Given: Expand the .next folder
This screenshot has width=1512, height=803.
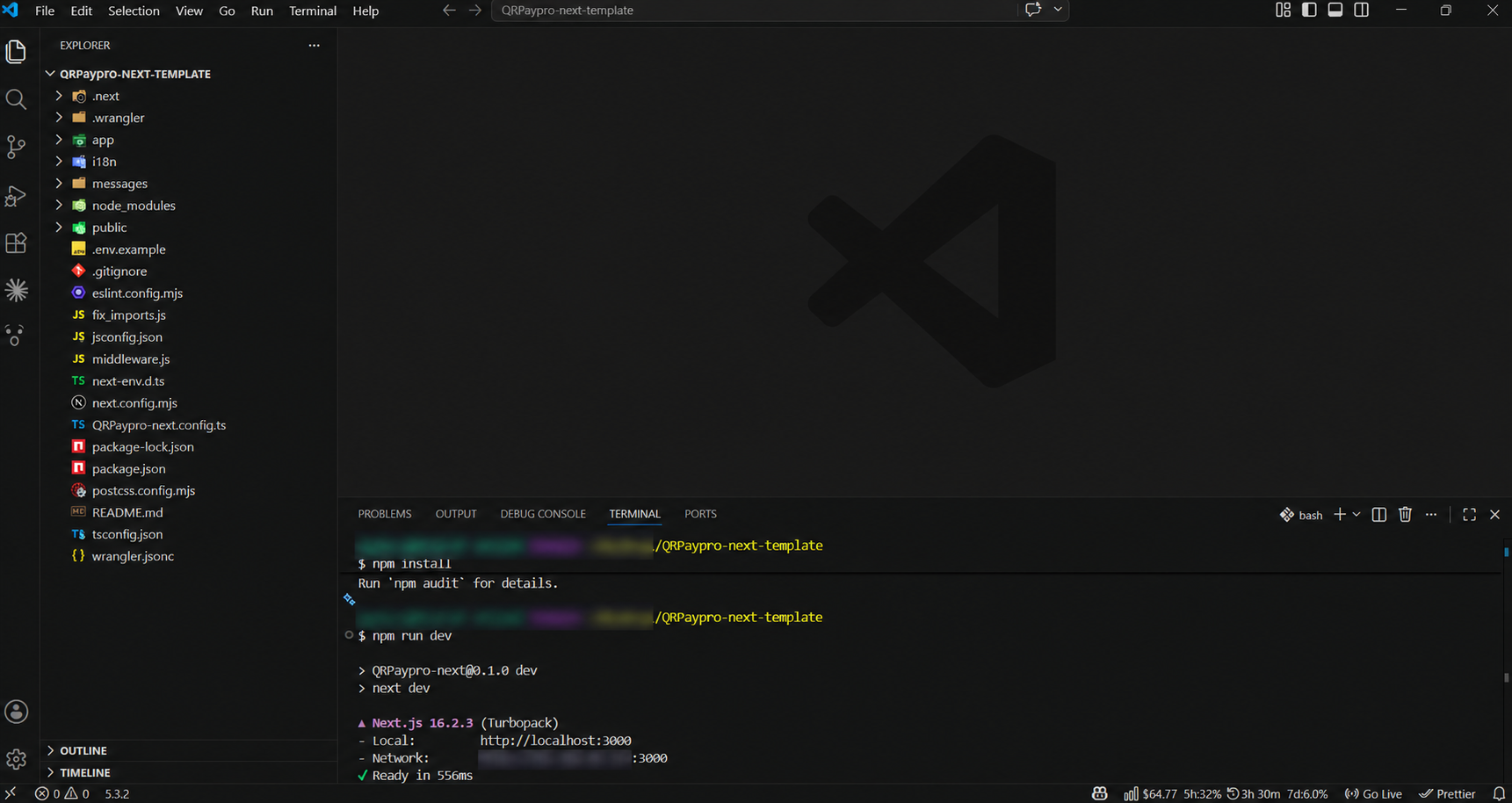Looking at the screenshot, I should tap(59, 96).
